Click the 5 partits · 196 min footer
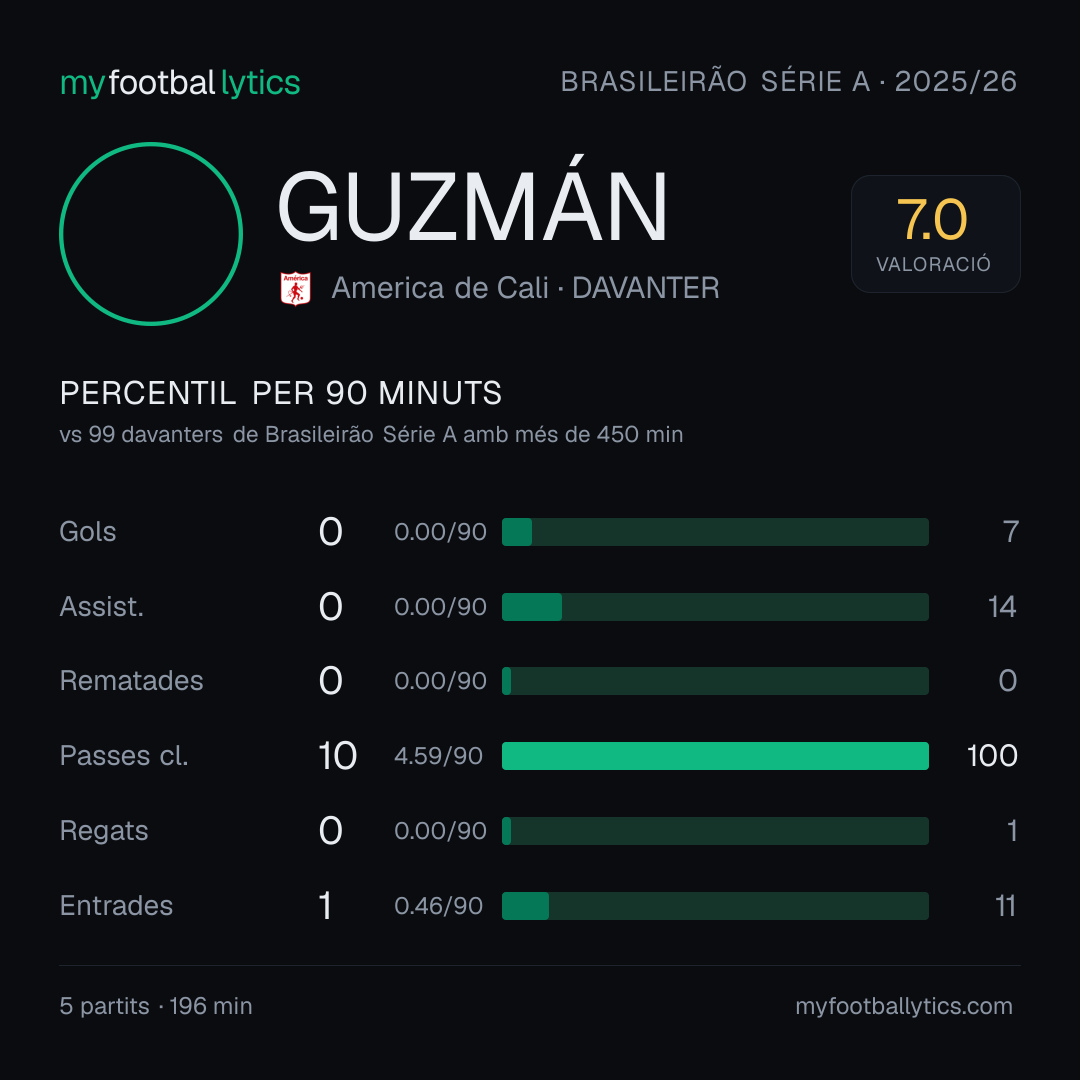The width and height of the screenshot is (1080, 1080). click(x=156, y=1006)
